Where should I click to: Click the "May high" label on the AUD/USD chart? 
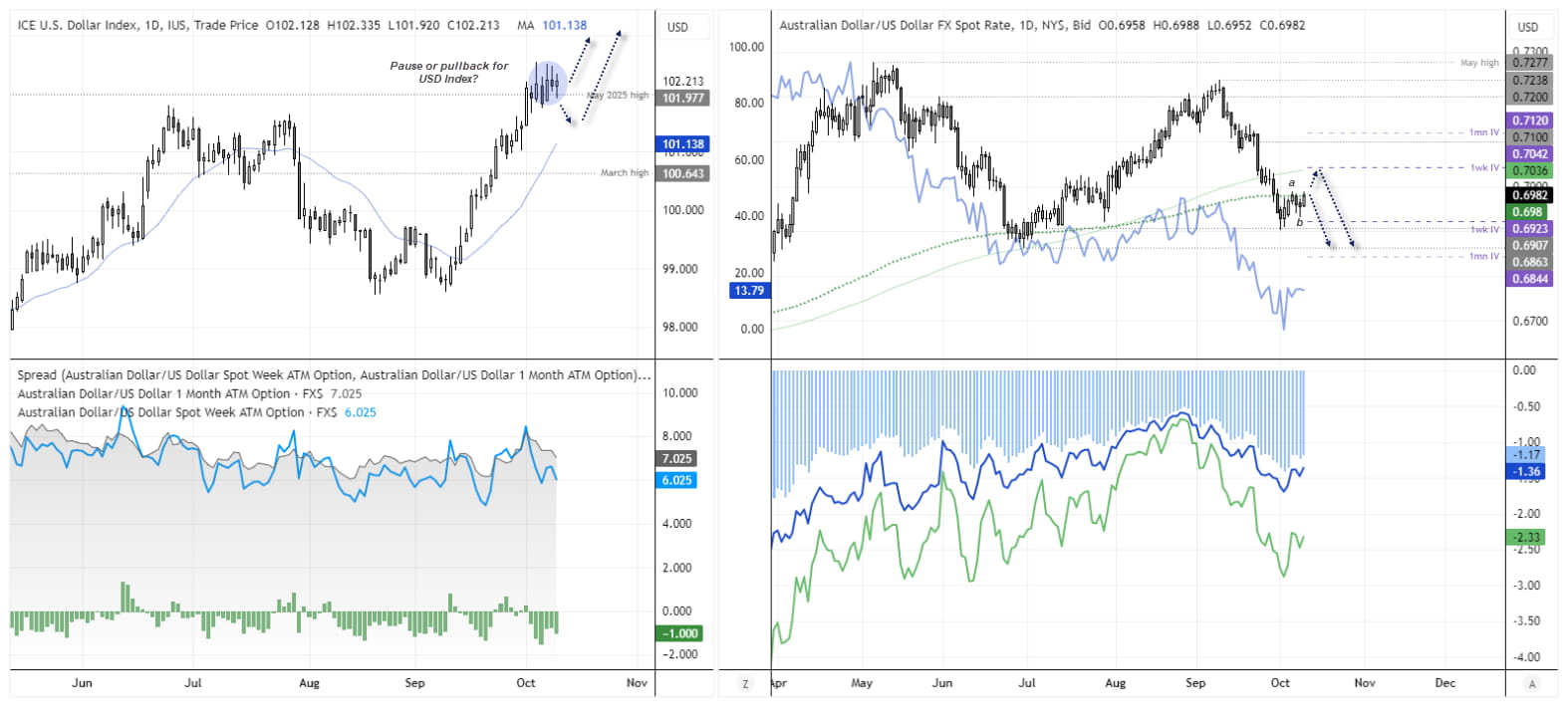tap(1479, 63)
